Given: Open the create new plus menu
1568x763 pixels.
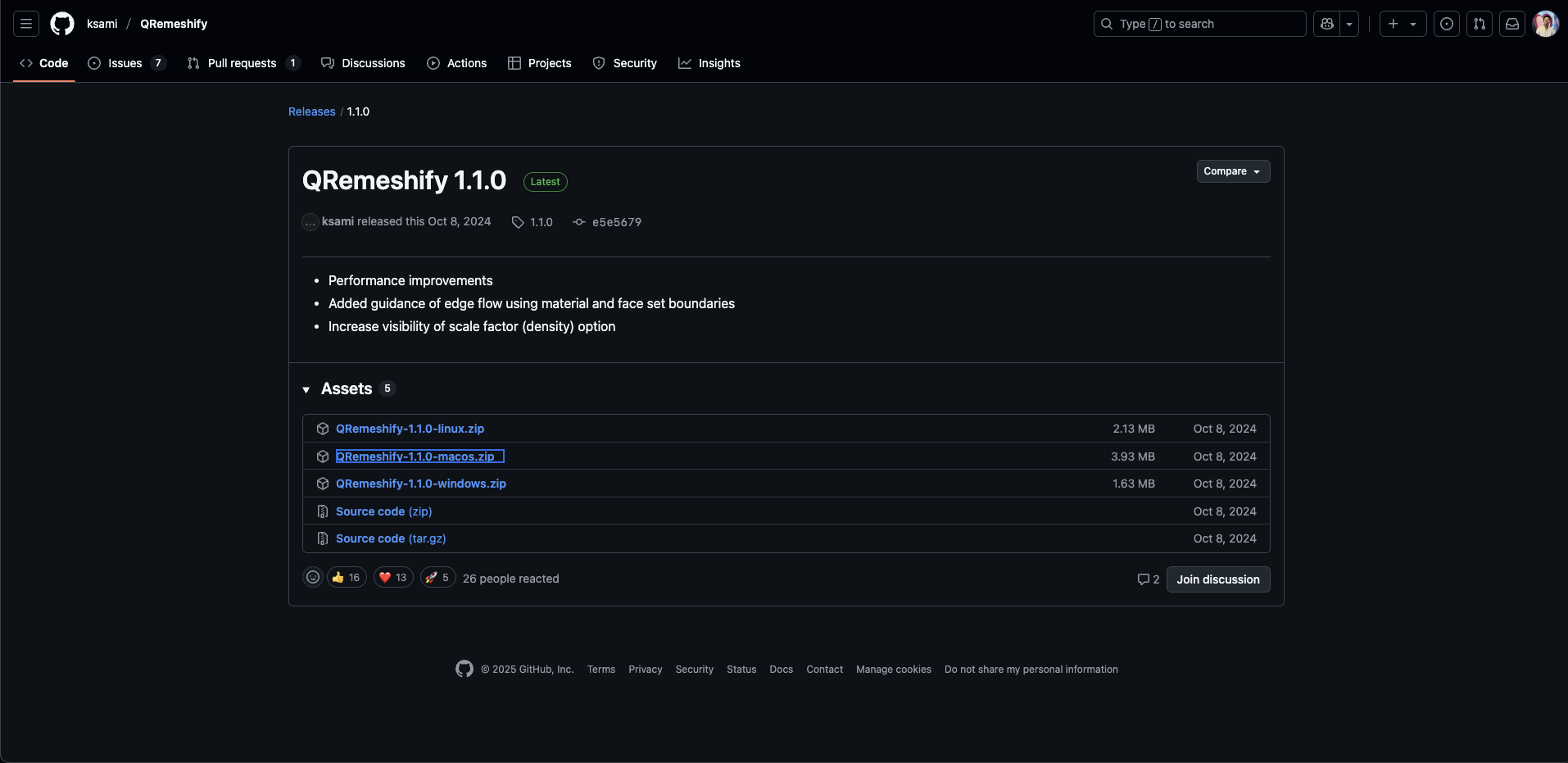Looking at the screenshot, I should click(x=1403, y=24).
